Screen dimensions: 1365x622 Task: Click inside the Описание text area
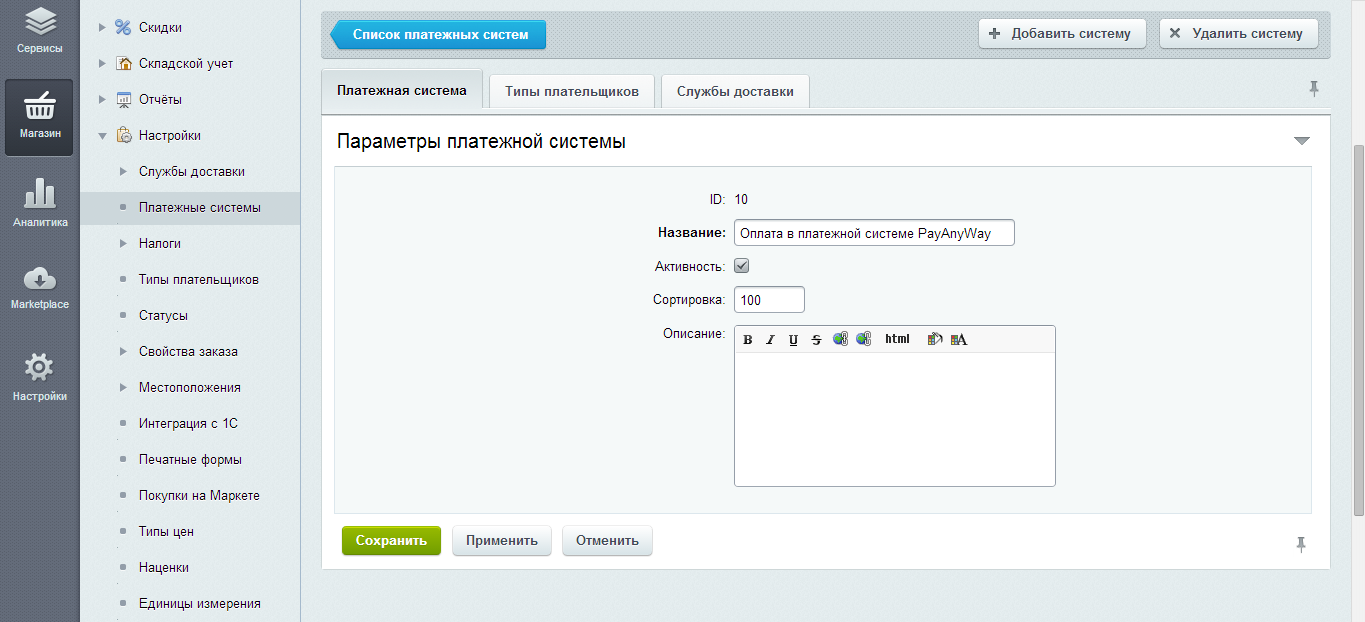[895, 418]
